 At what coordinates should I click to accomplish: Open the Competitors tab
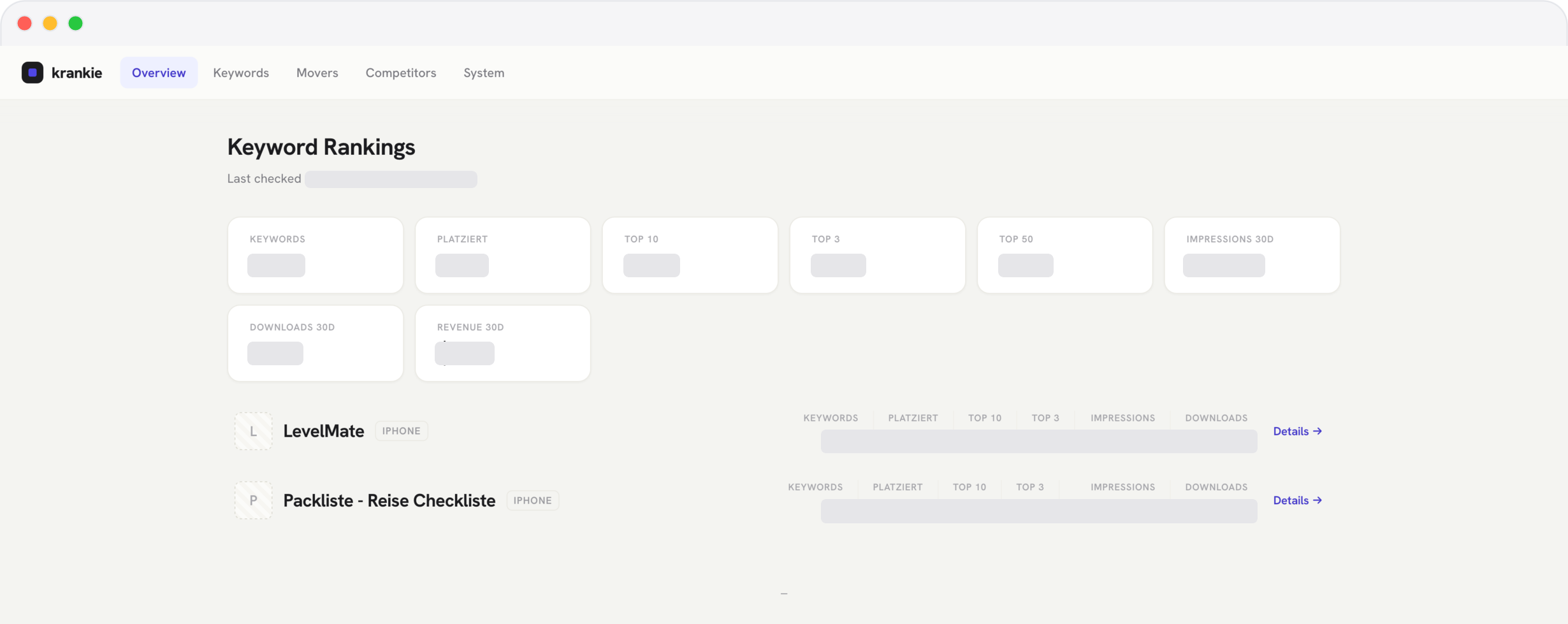pos(401,73)
